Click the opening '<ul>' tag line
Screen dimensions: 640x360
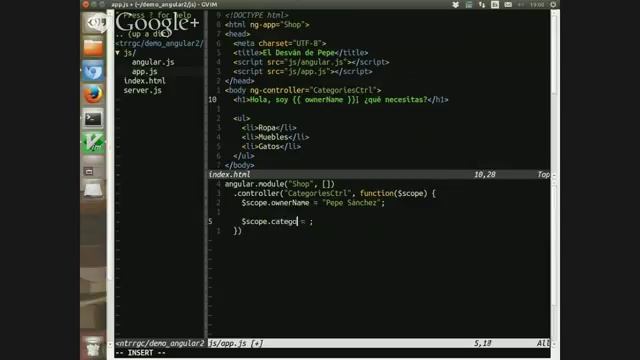[242, 118]
